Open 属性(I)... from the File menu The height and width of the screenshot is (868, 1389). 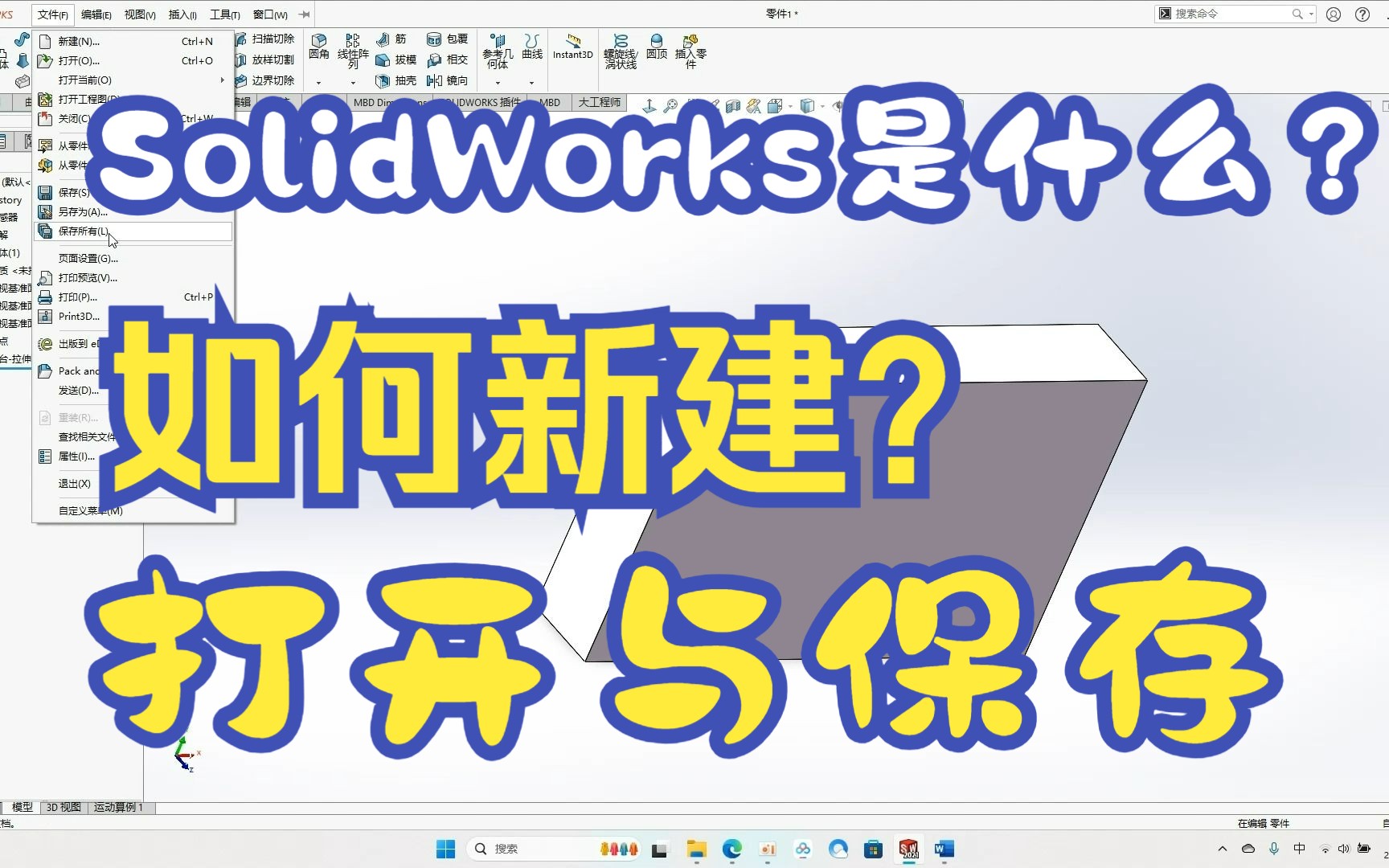pos(76,456)
